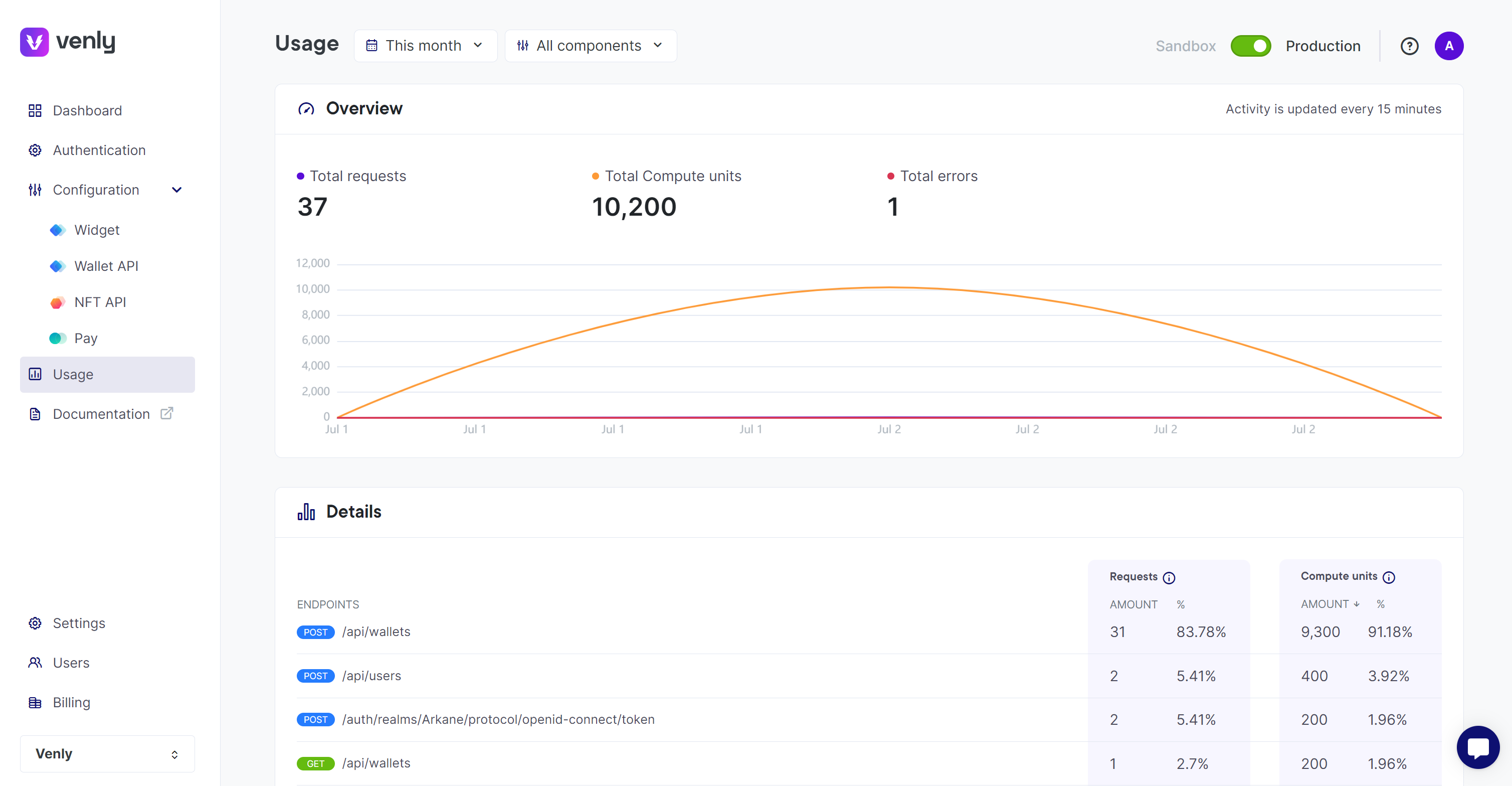Click the openid-connect/token endpoint row
Viewport: 1512px width, 786px height.
click(869, 720)
